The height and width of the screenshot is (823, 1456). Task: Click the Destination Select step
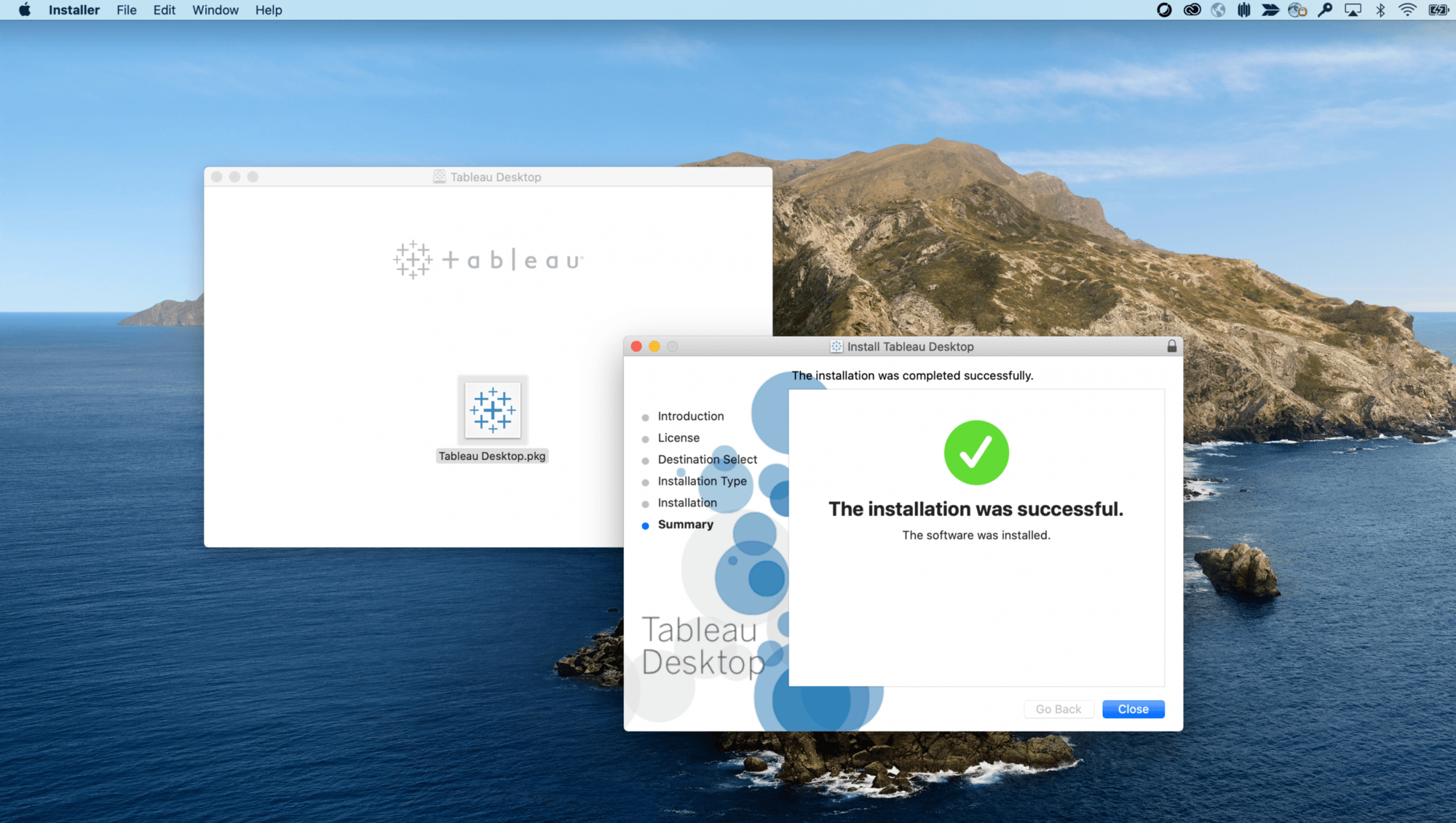pos(707,459)
